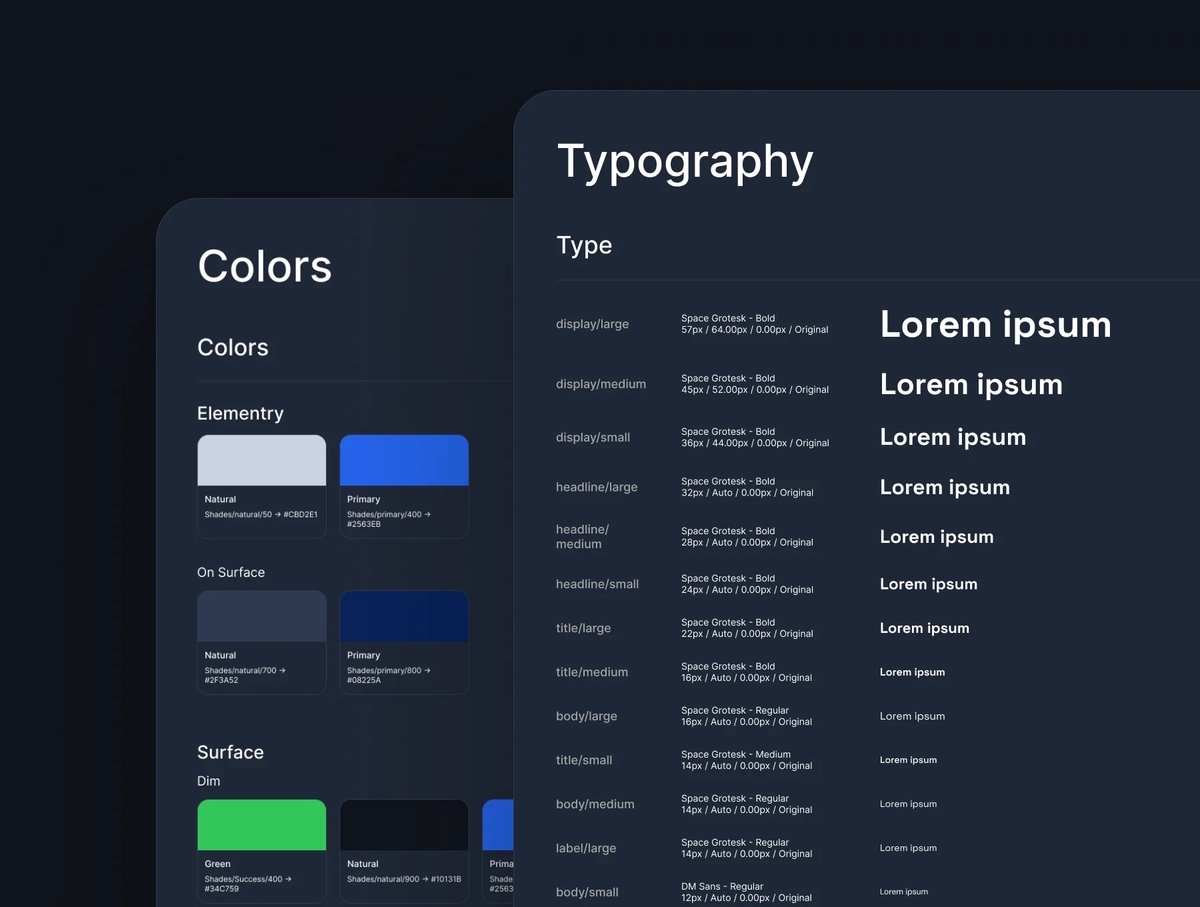Select the bright blue Primary swatch under Elementry
The height and width of the screenshot is (907, 1200).
pyautogui.click(x=404, y=461)
